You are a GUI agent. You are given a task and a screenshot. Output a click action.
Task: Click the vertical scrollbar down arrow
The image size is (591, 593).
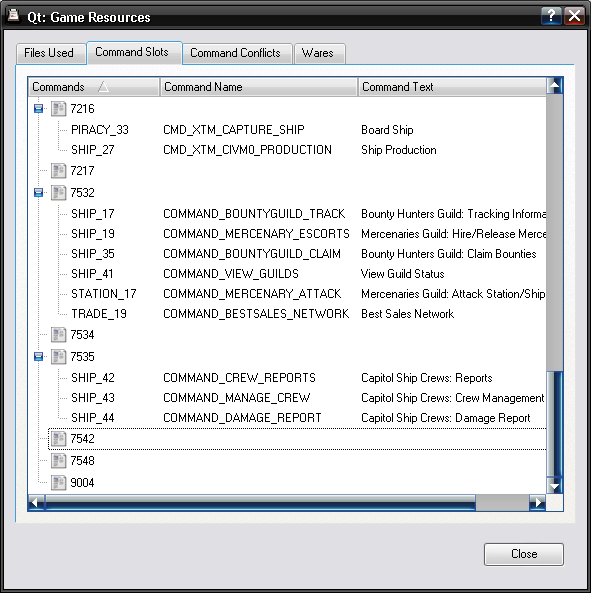tap(555, 486)
